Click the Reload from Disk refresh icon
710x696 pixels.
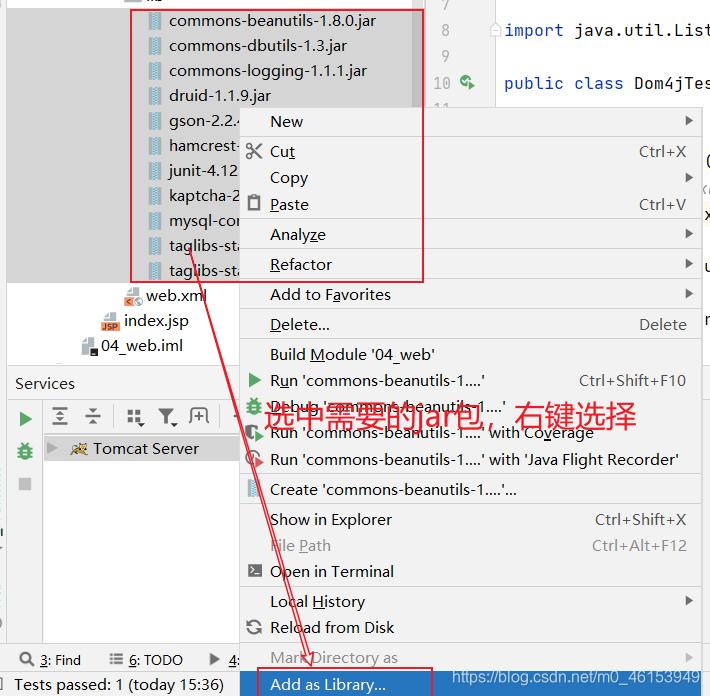click(x=254, y=627)
